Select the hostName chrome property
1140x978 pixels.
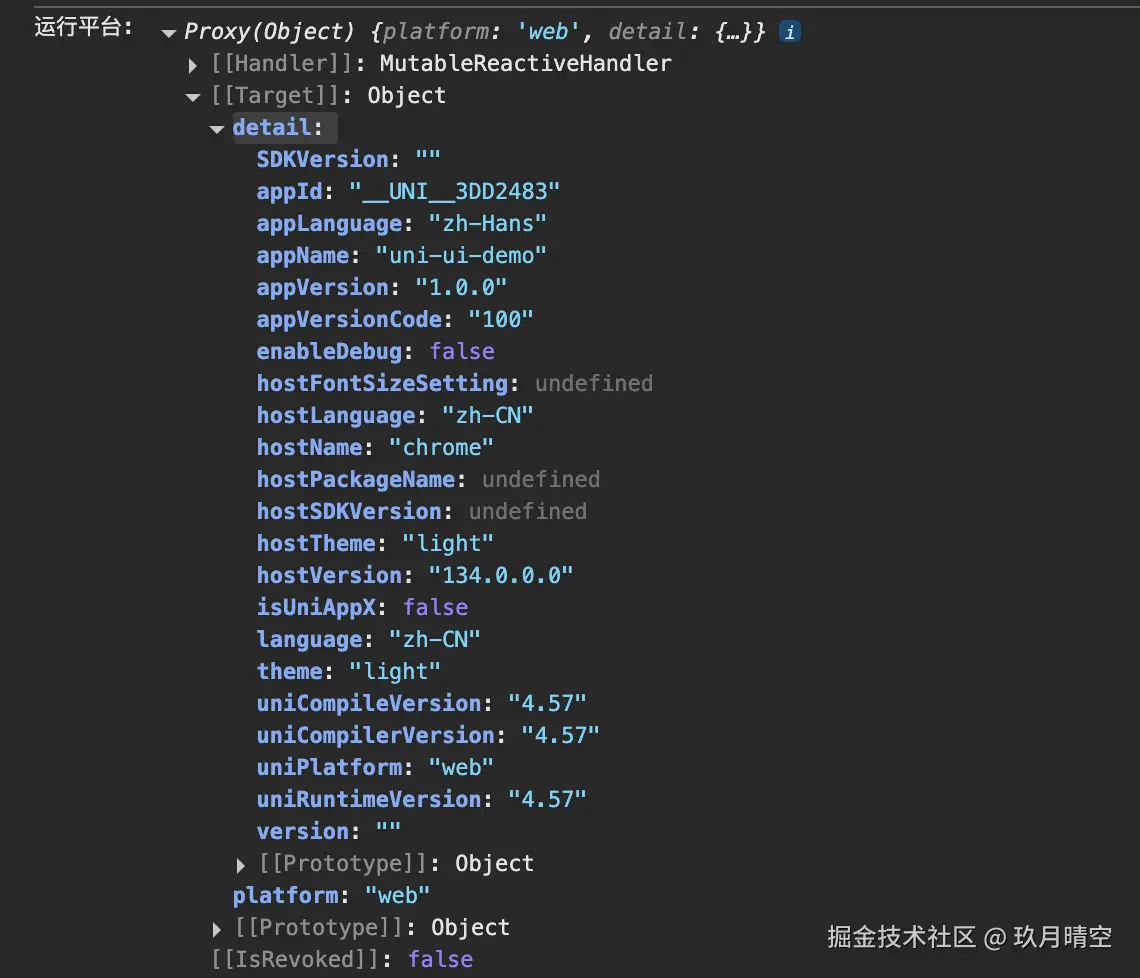(x=310, y=447)
